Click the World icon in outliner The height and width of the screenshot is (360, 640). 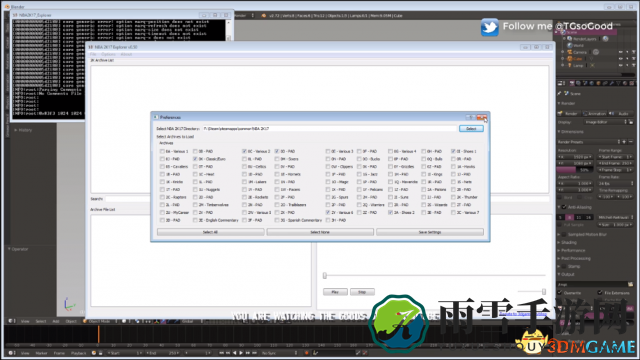(569, 45)
